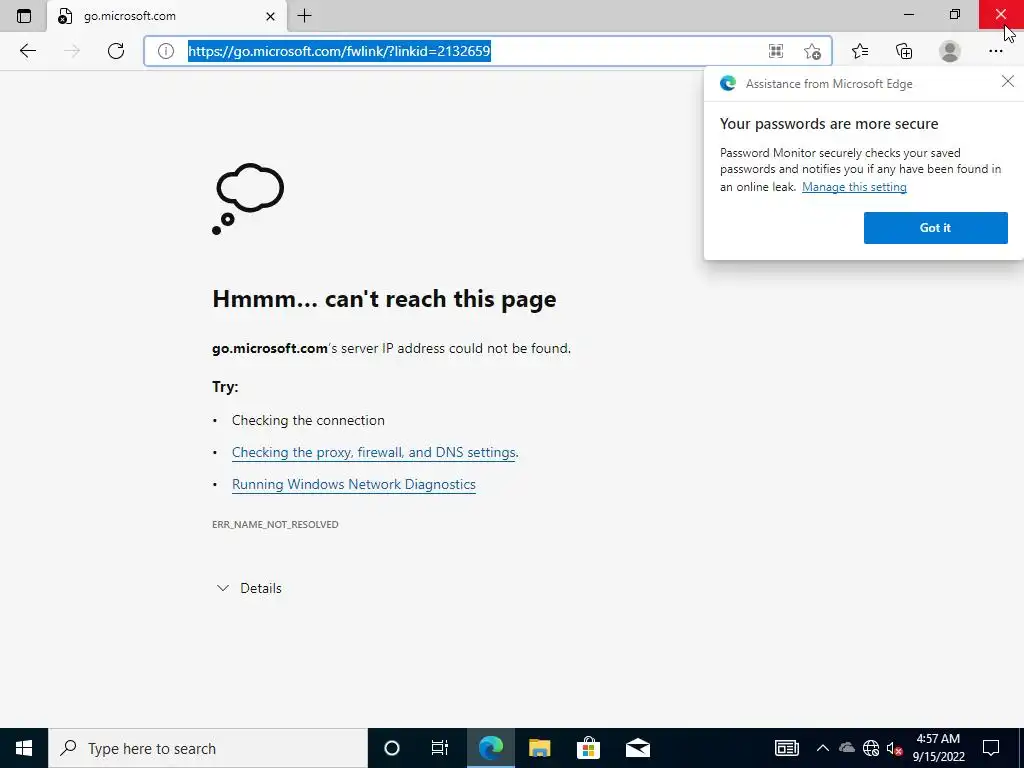
Task: Create QR code for this page
Action: pyautogui.click(x=776, y=51)
